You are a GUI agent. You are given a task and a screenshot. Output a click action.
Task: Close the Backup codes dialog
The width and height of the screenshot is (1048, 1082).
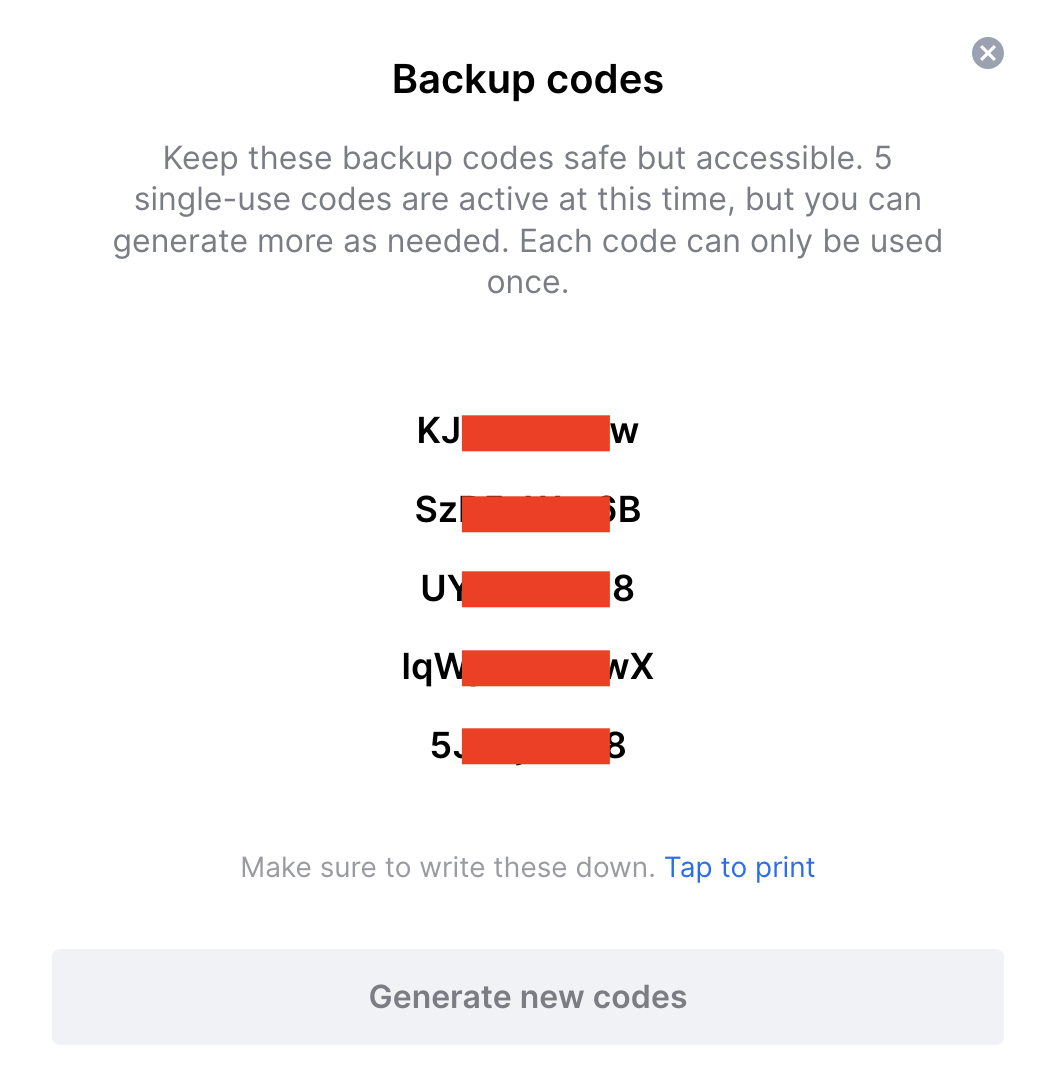(987, 53)
